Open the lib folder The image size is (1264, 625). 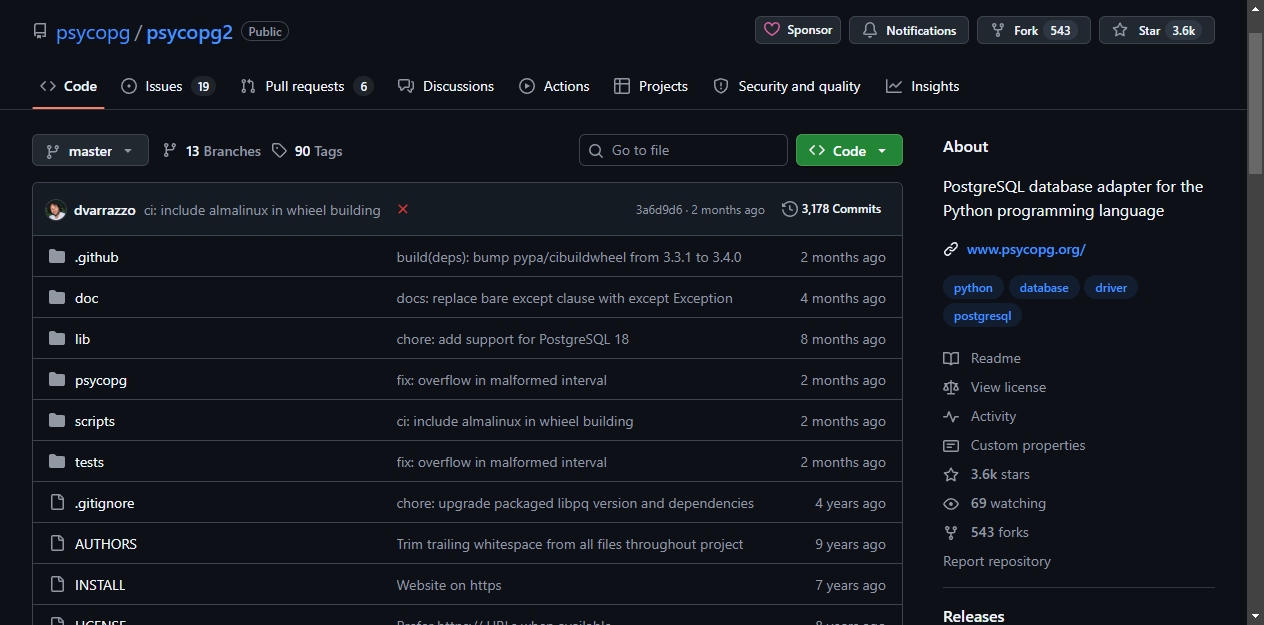click(83, 339)
